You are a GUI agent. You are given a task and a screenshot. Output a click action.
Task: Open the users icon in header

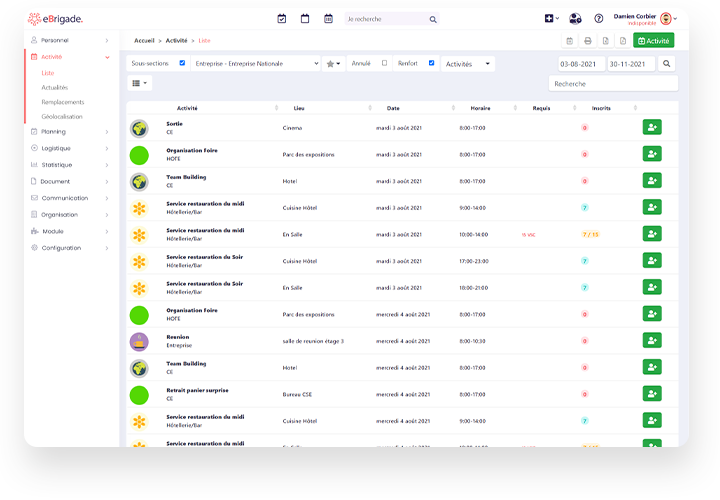coord(575,18)
